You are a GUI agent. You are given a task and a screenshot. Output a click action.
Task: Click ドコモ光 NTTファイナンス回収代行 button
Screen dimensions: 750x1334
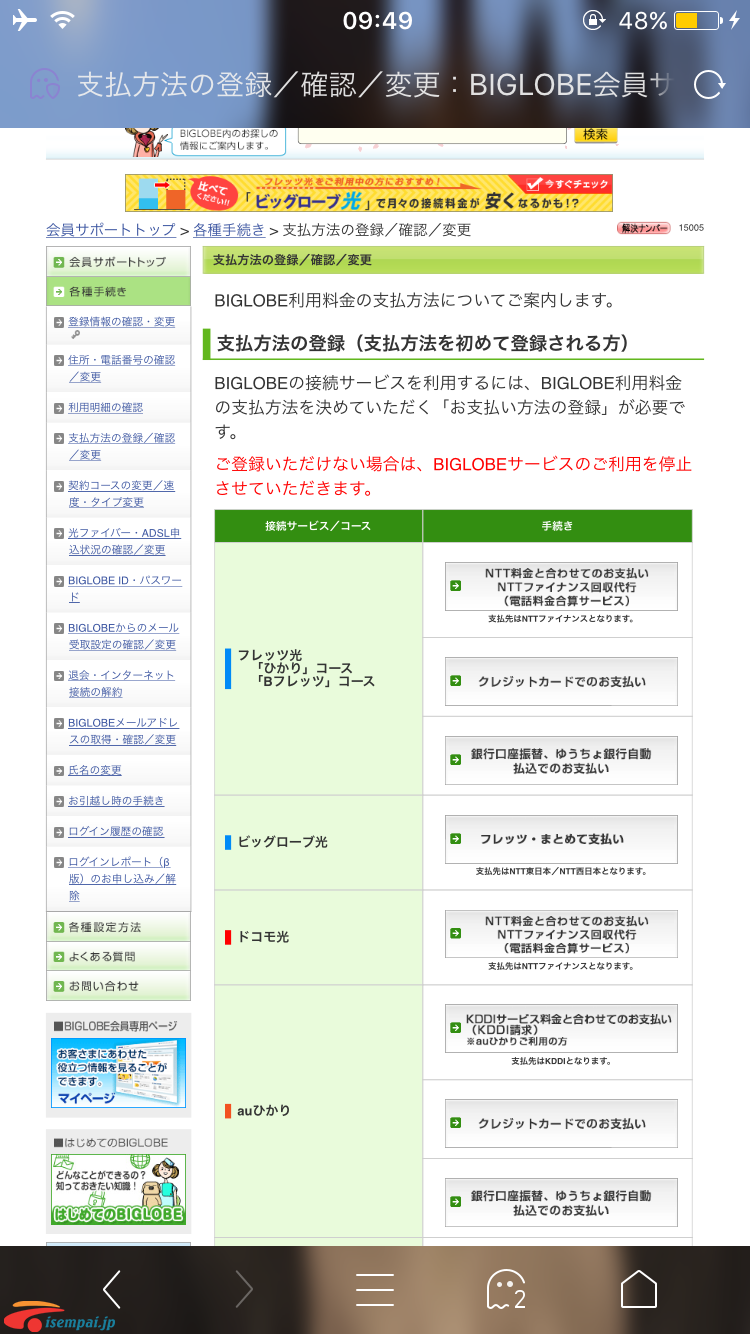pos(561,935)
